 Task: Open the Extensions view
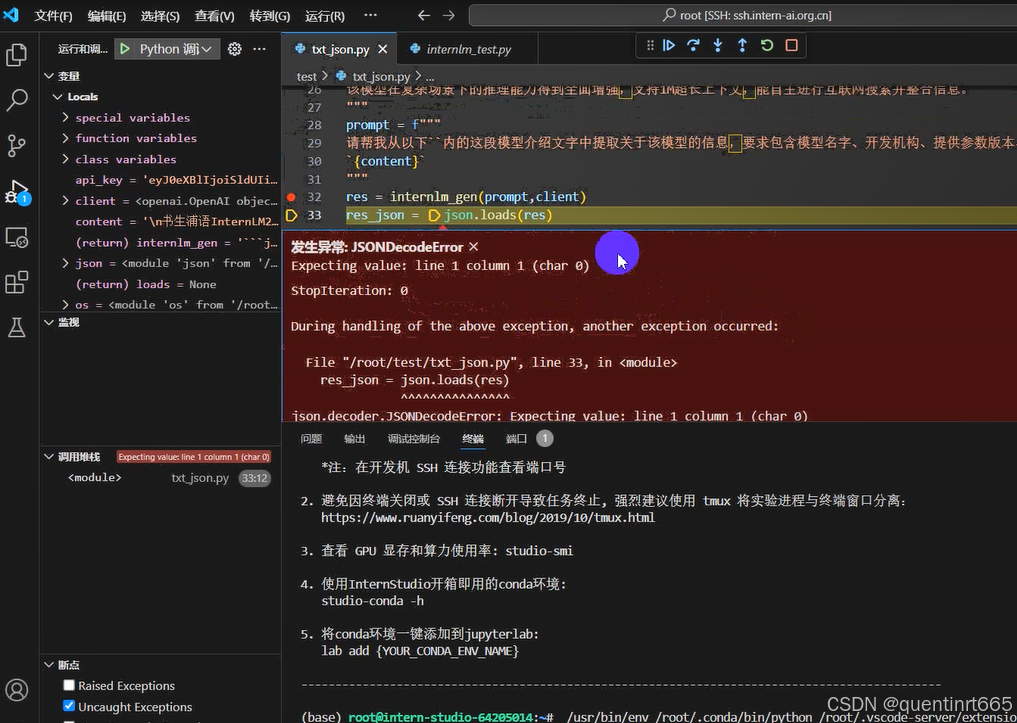[x=17, y=283]
